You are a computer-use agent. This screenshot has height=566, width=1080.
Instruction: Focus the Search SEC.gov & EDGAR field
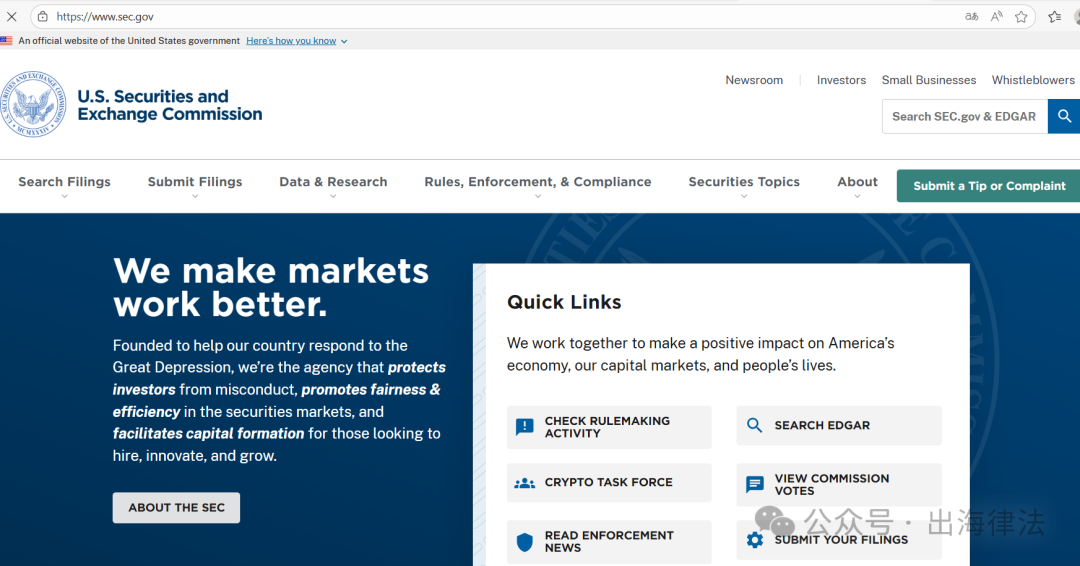964,116
